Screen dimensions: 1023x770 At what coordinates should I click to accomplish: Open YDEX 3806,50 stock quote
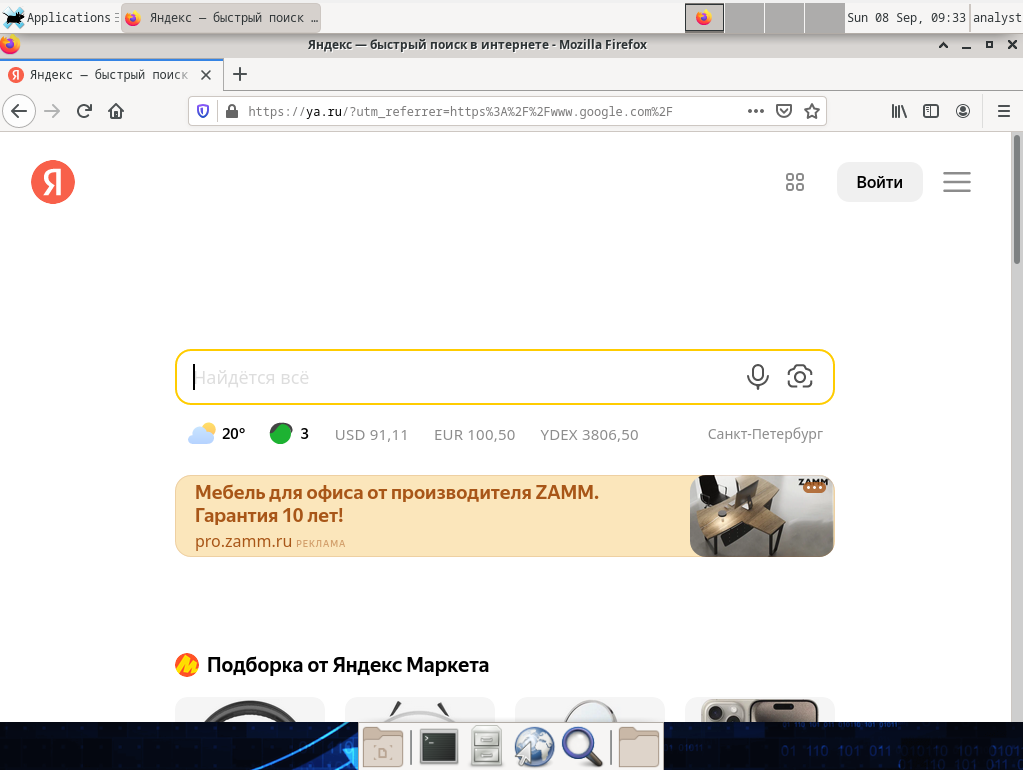[x=589, y=435]
